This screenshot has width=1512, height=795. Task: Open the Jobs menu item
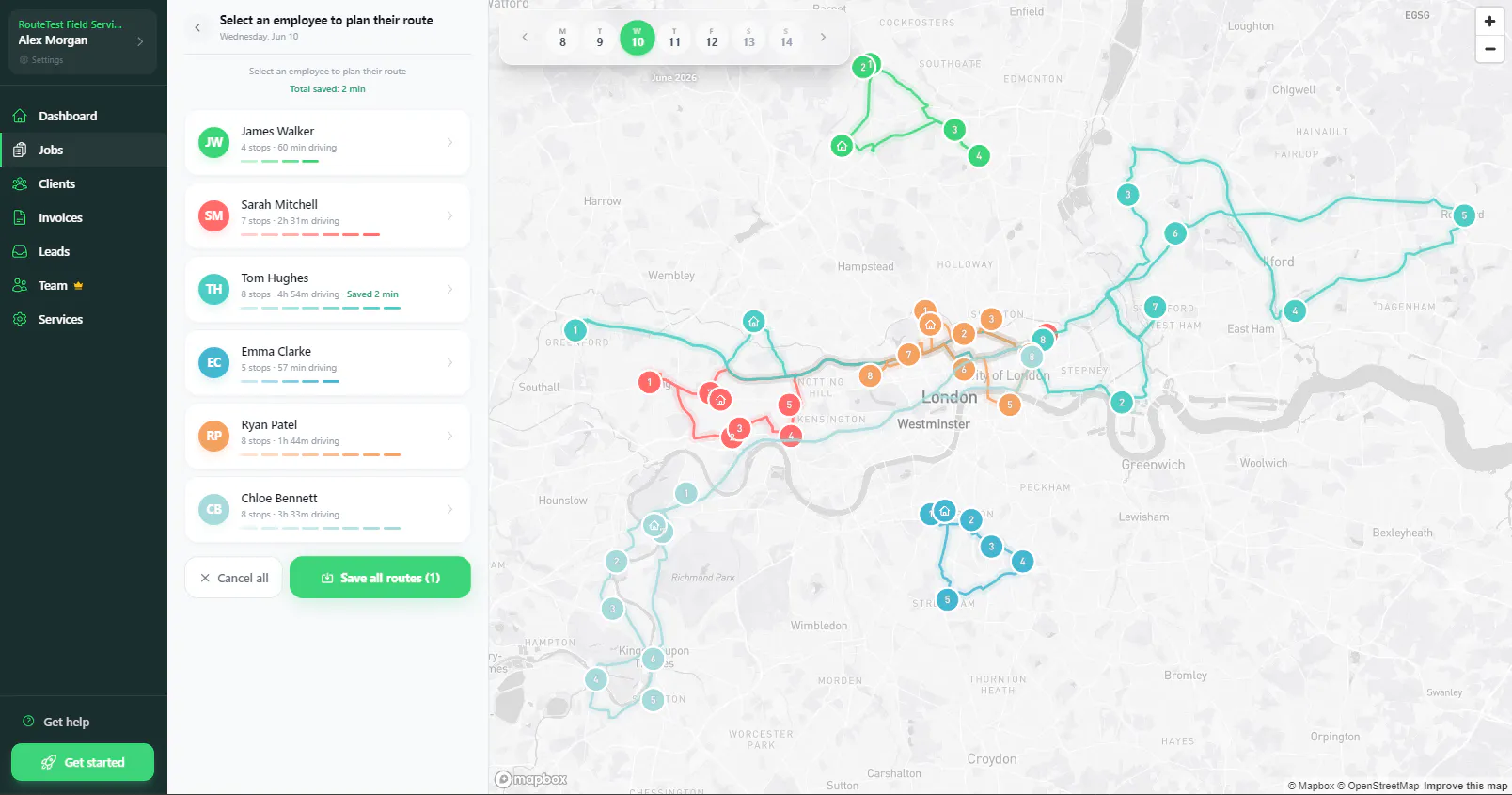point(84,150)
